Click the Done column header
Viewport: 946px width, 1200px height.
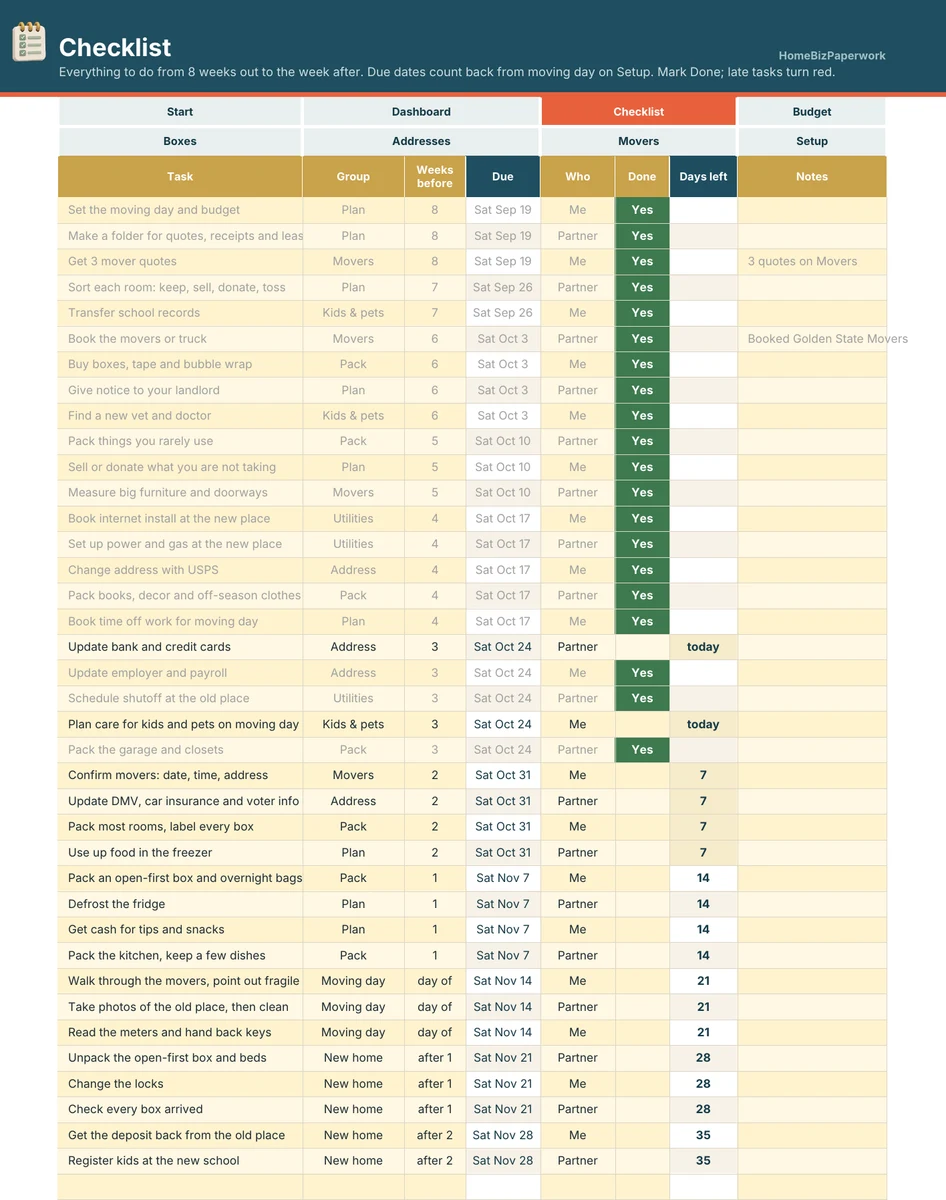pyautogui.click(x=642, y=176)
